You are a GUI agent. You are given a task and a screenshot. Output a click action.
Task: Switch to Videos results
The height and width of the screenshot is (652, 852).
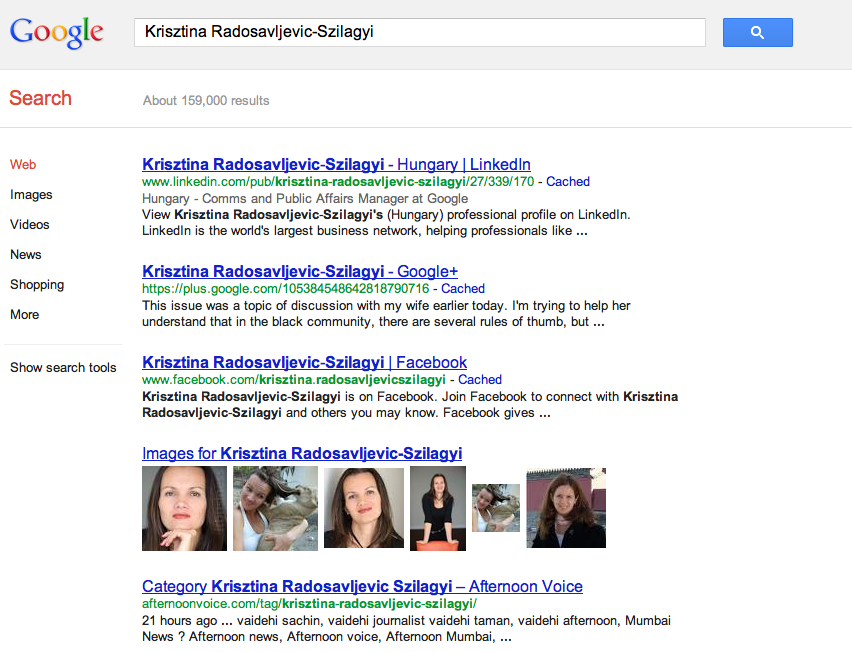(x=30, y=225)
